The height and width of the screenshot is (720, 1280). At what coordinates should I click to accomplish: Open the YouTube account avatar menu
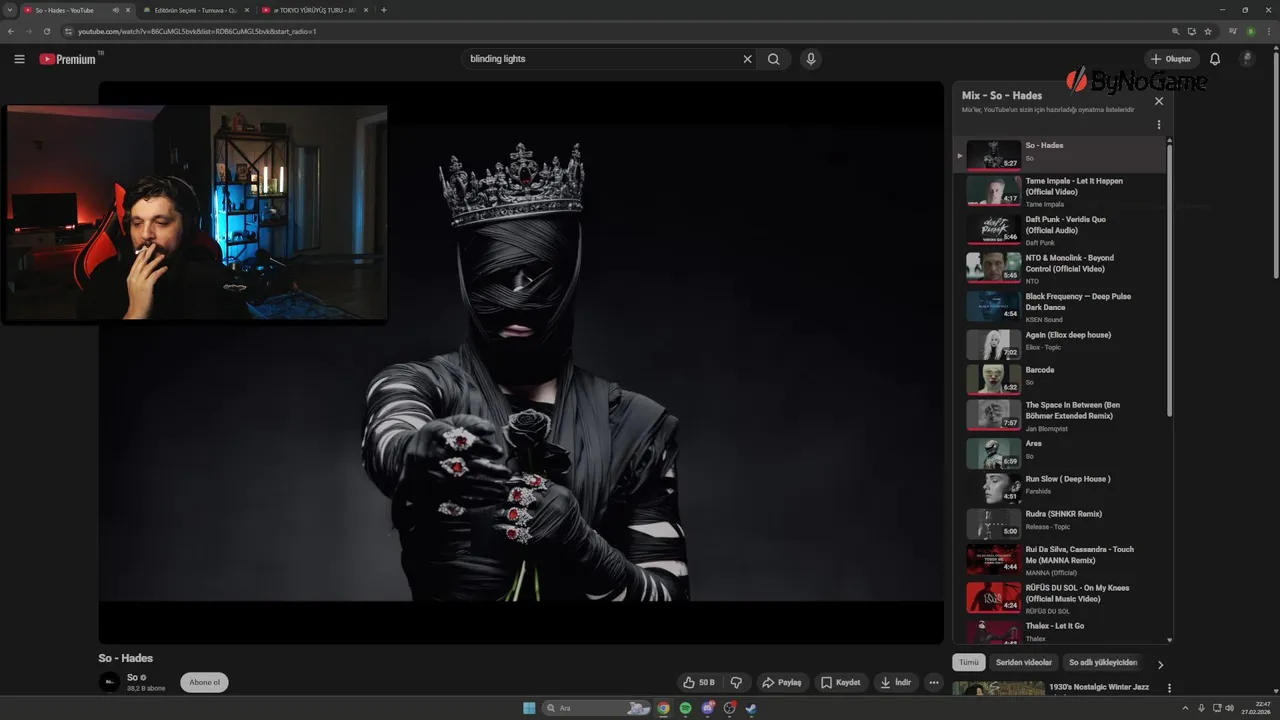click(x=1247, y=59)
